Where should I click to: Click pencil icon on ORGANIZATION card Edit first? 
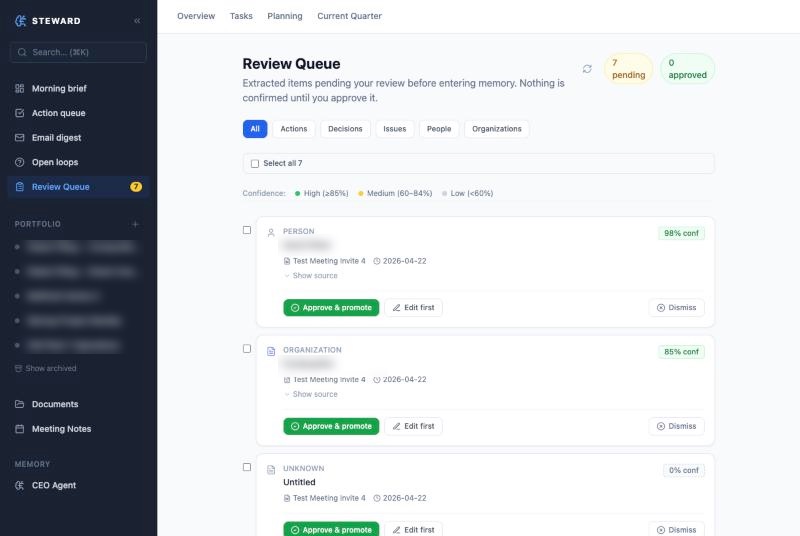pyautogui.click(x=396, y=426)
